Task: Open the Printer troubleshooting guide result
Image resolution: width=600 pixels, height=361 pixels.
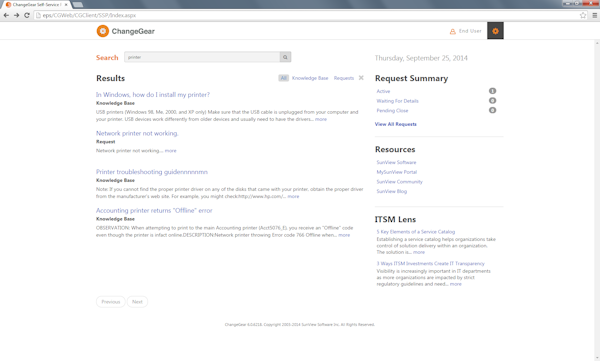Action: [152, 172]
